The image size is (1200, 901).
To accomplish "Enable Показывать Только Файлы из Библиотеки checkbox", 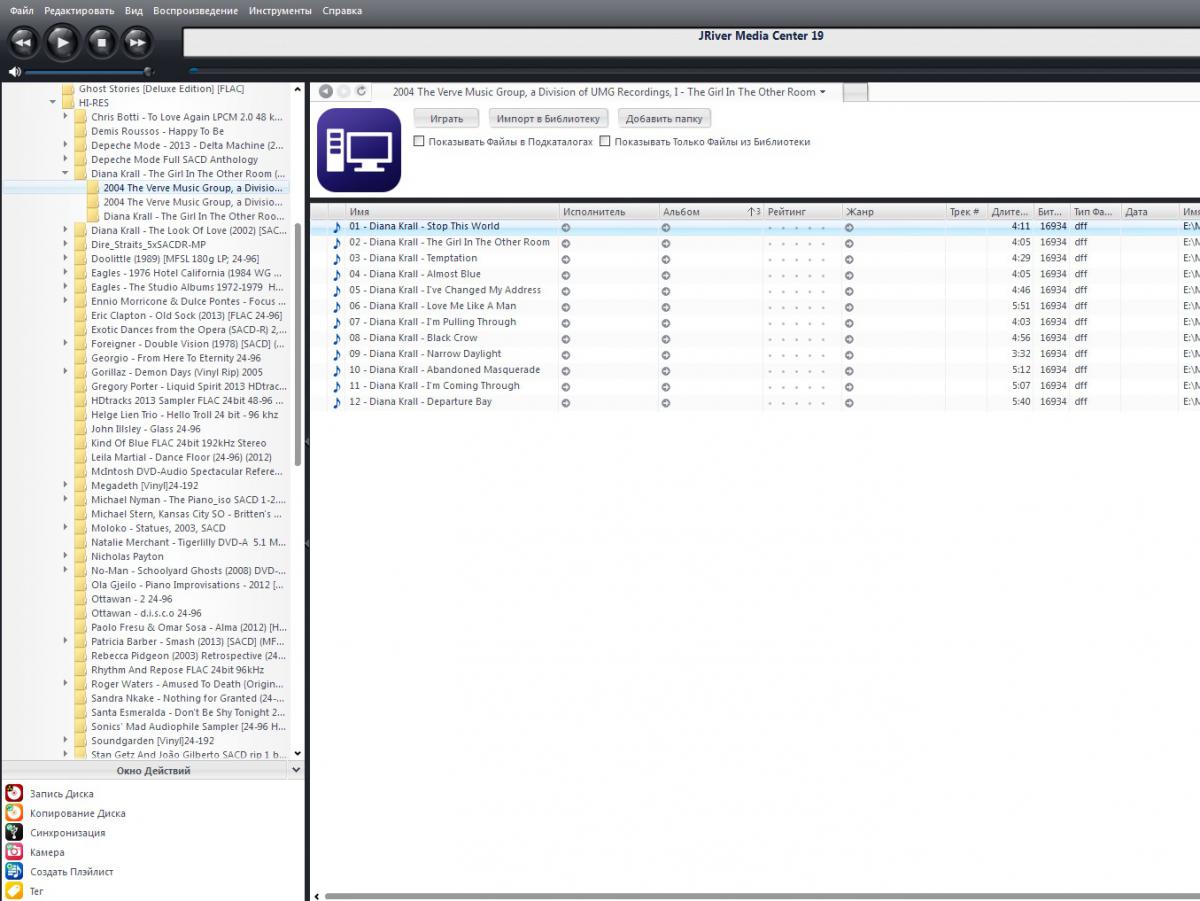I will point(605,142).
